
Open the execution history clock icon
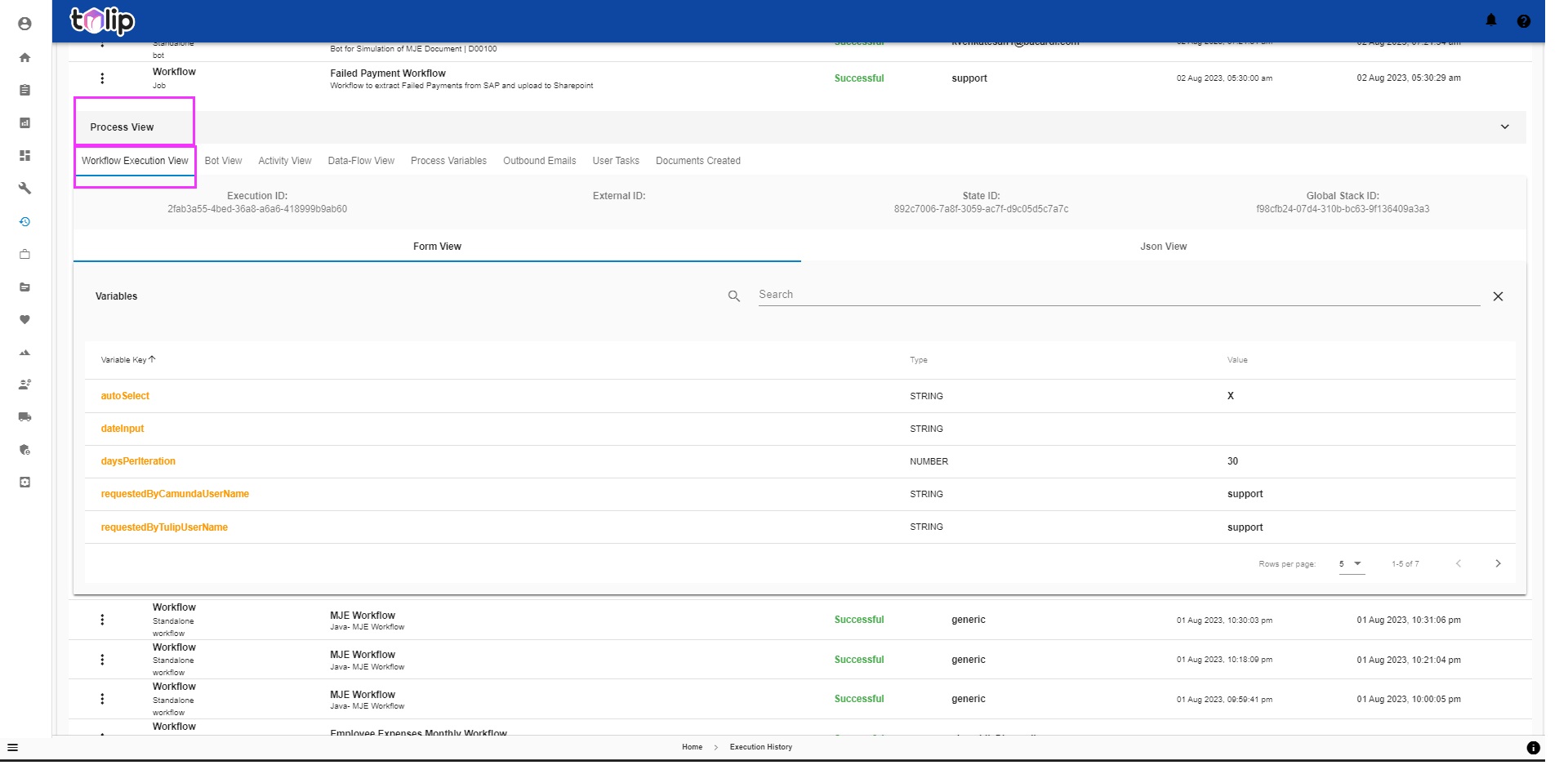tap(24, 221)
